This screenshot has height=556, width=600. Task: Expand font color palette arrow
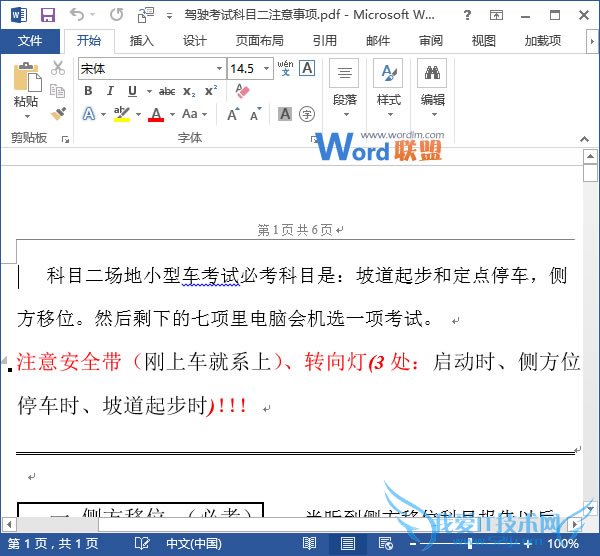(172, 114)
